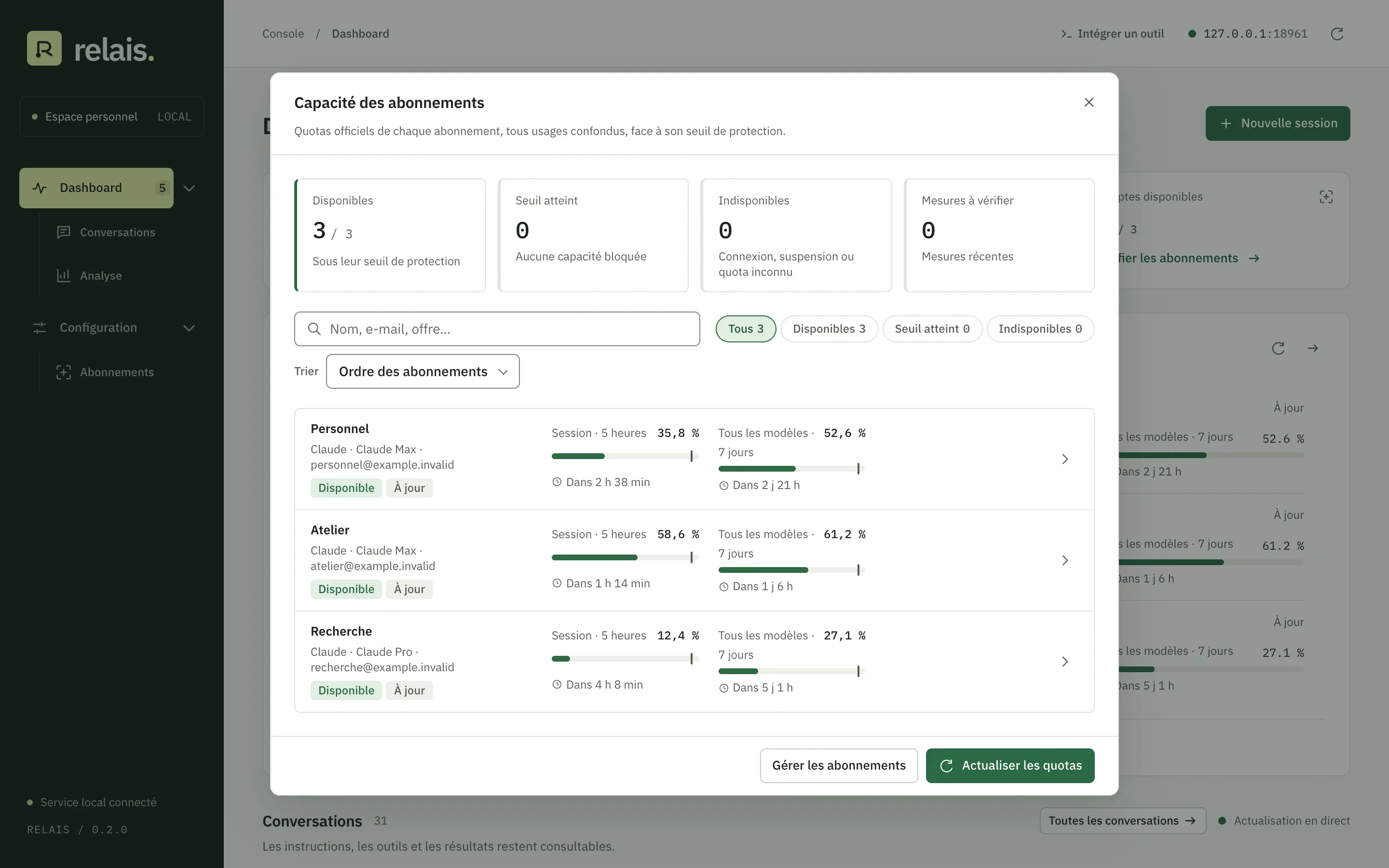This screenshot has width=1389, height=868.
Task: Click the background panel refresh icon
Action: 1278,349
